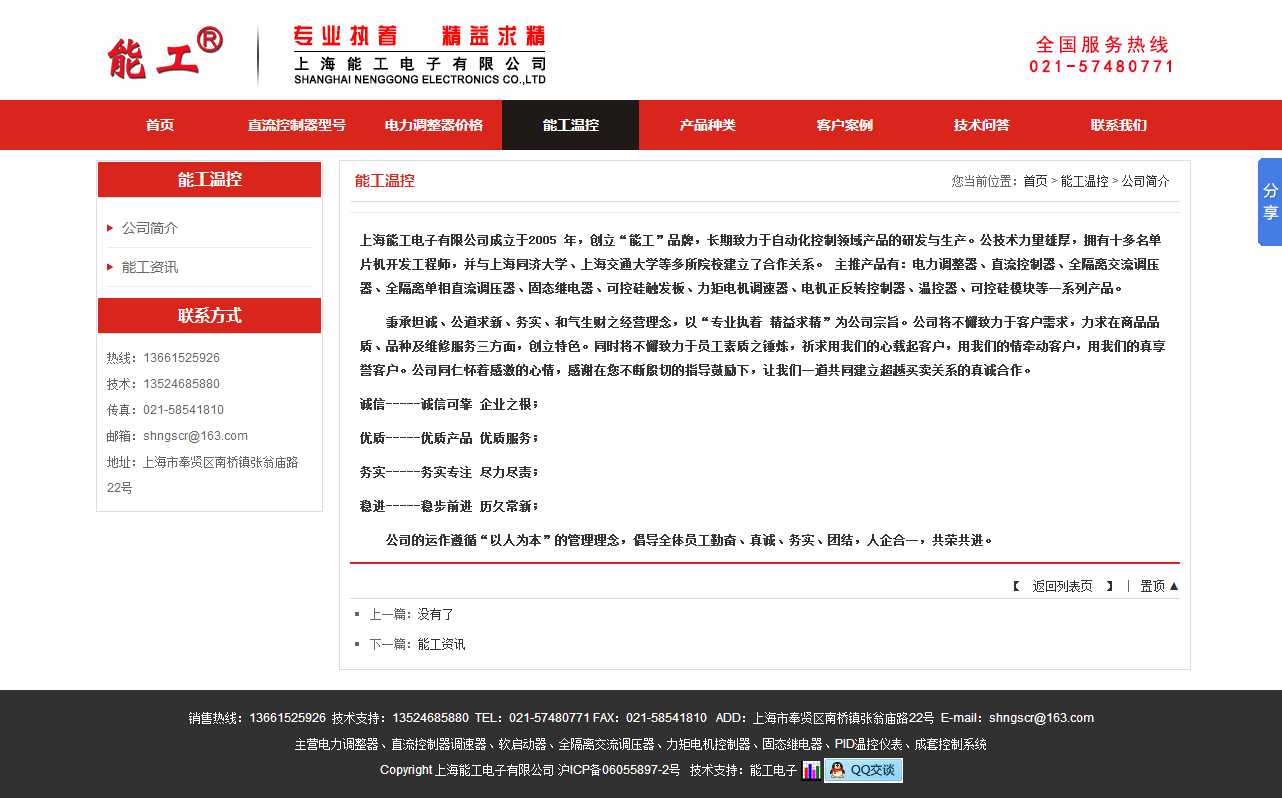Click the statistics chart icon in the footer

tap(811, 770)
